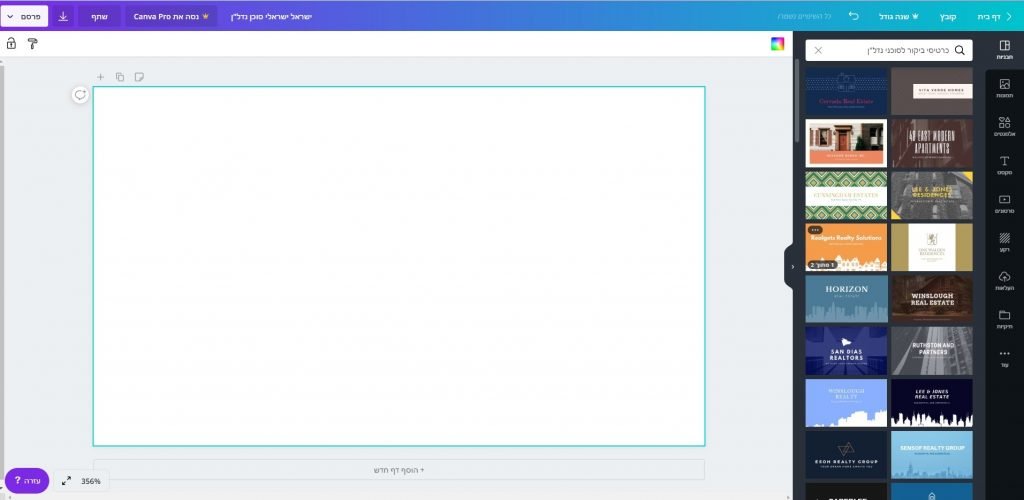The width and height of the screenshot is (1024, 500).
Task: Open the Templates panel in the sidebar
Action: 1004,50
